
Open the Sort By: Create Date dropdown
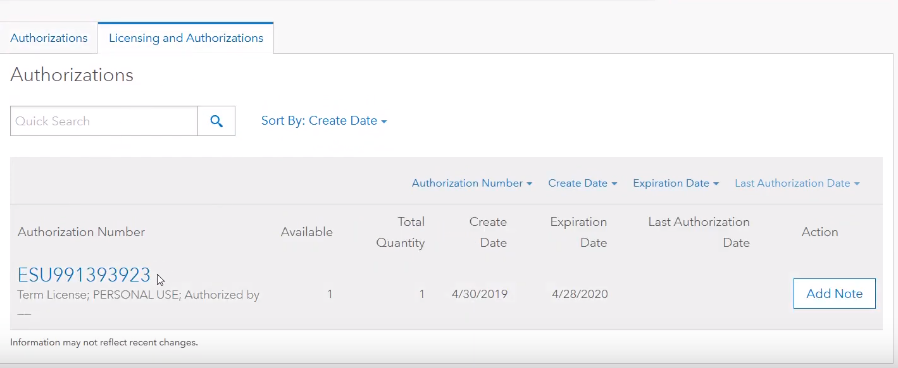(x=324, y=121)
